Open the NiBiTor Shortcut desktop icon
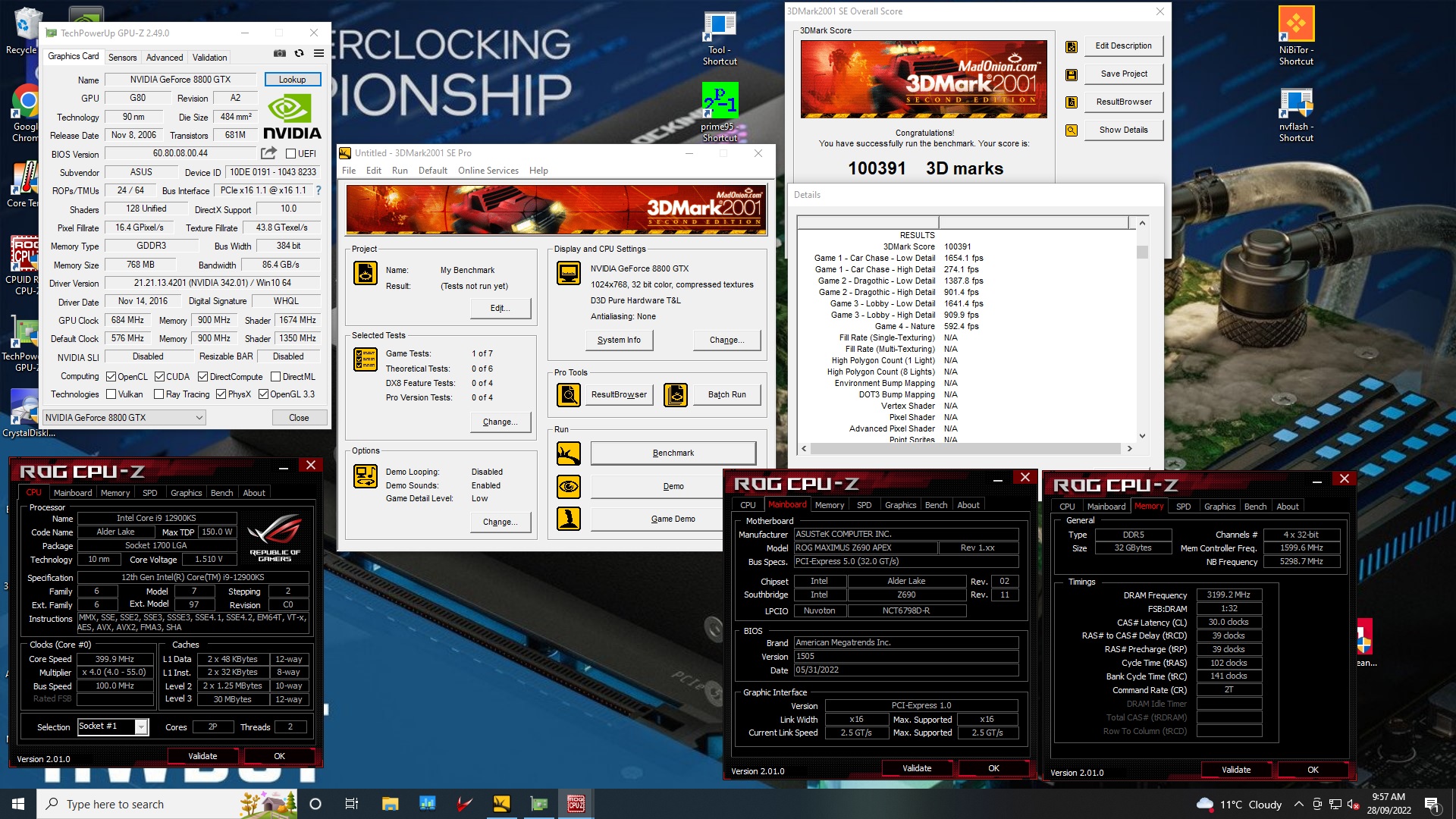The width and height of the screenshot is (1456, 819). [x=1296, y=36]
